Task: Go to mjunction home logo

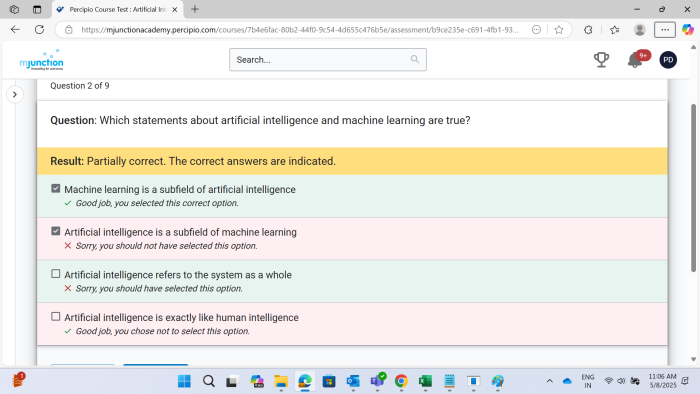Action: (x=42, y=60)
